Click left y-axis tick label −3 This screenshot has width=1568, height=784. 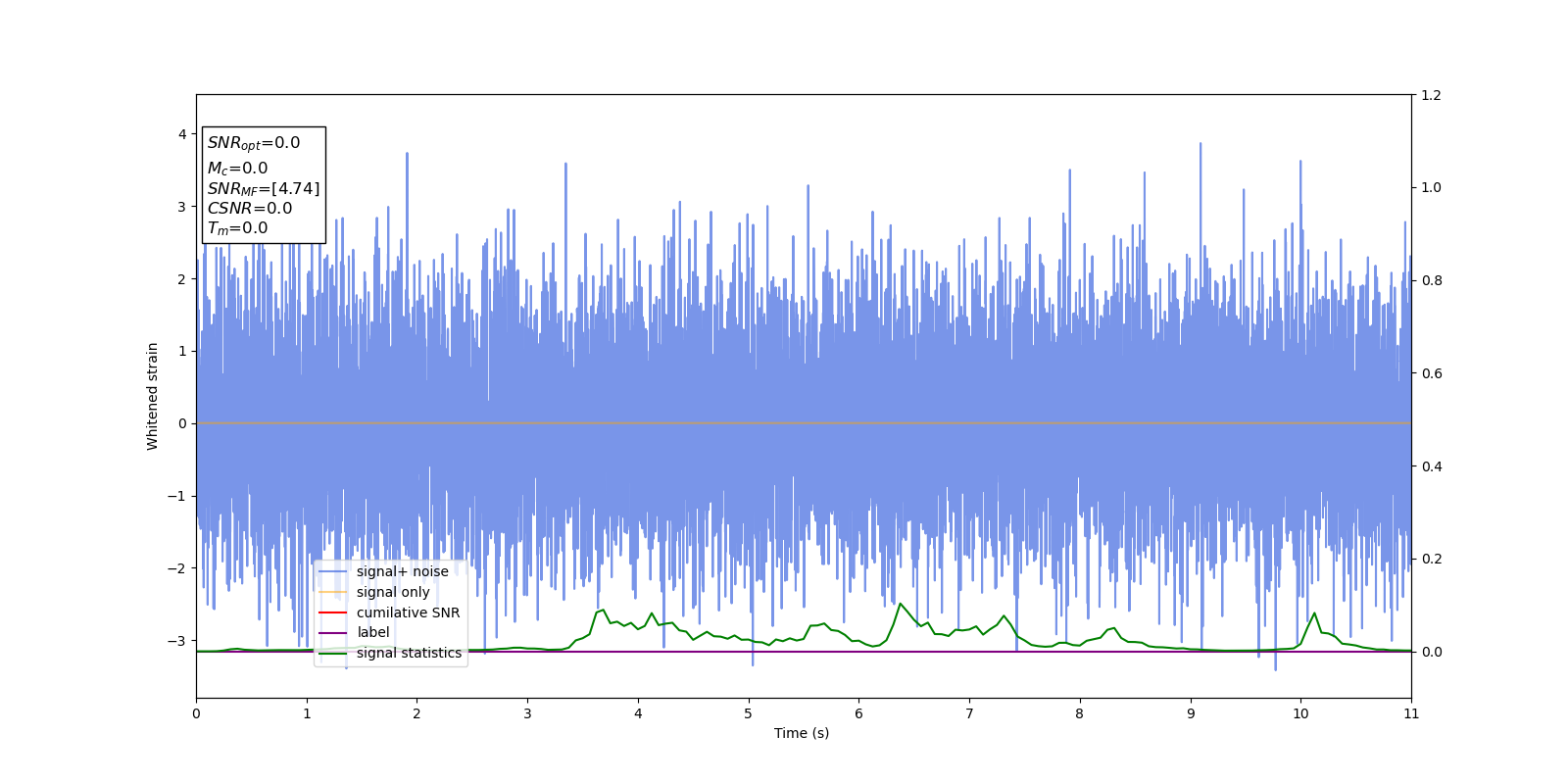(x=177, y=641)
